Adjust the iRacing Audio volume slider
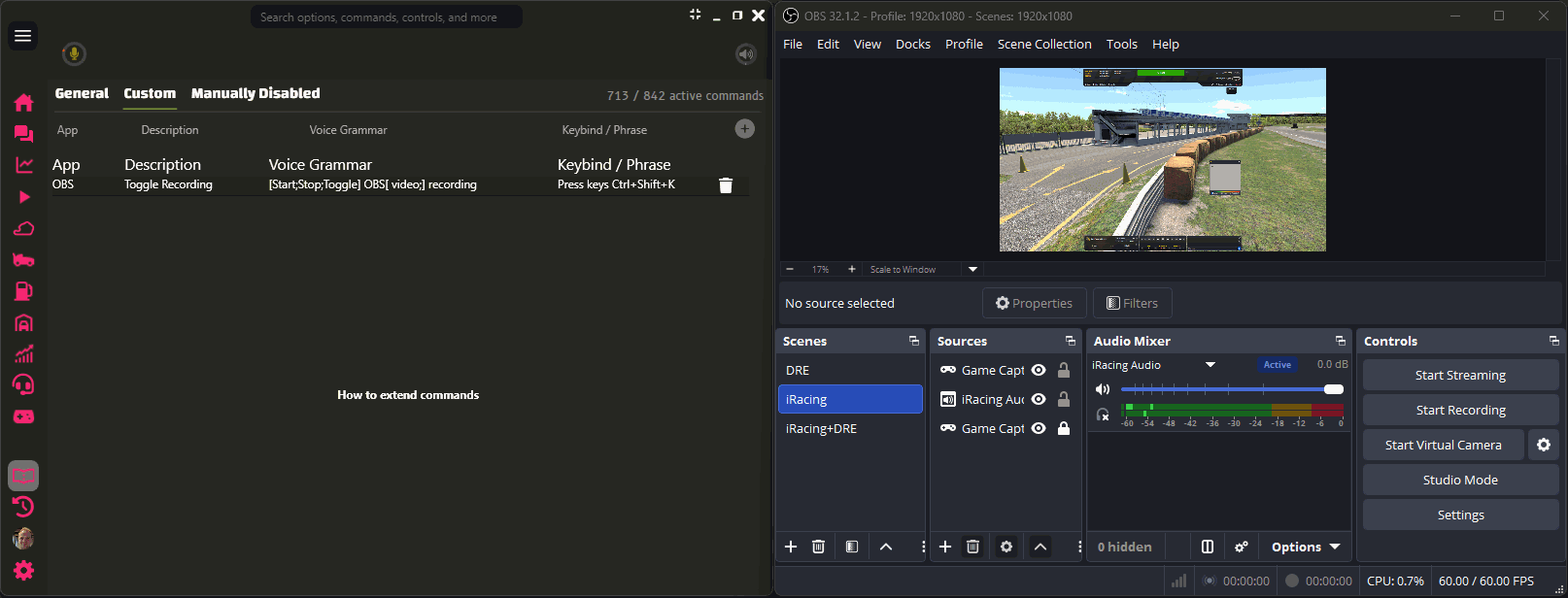The width and height of the screenshot is (1568, 598). (x=1232, y=389)
